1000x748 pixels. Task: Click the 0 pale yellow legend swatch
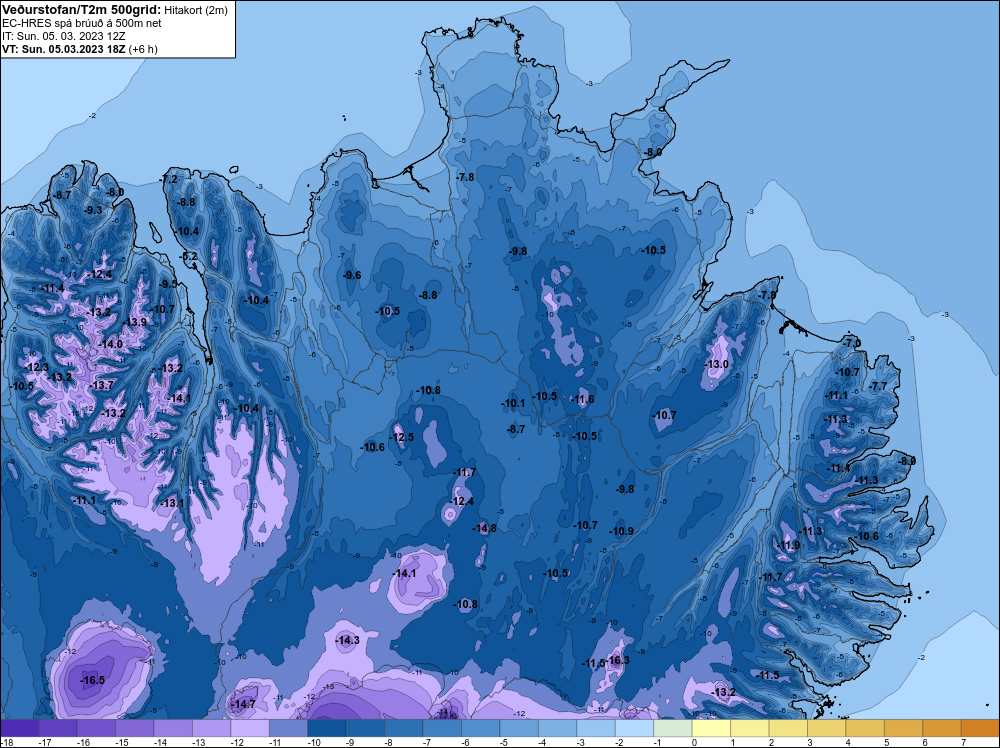[711, 728]
